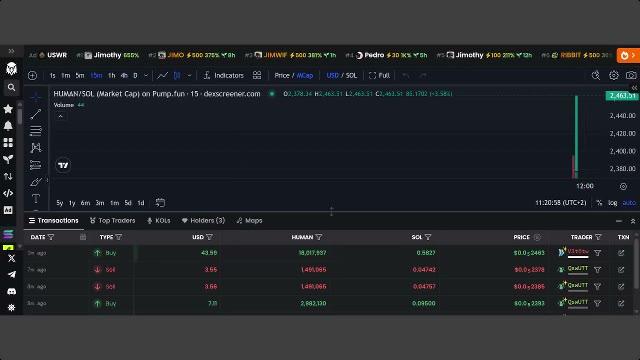Select the 5m timeframe
Viewport: 640px width, 360px height.
80,76
